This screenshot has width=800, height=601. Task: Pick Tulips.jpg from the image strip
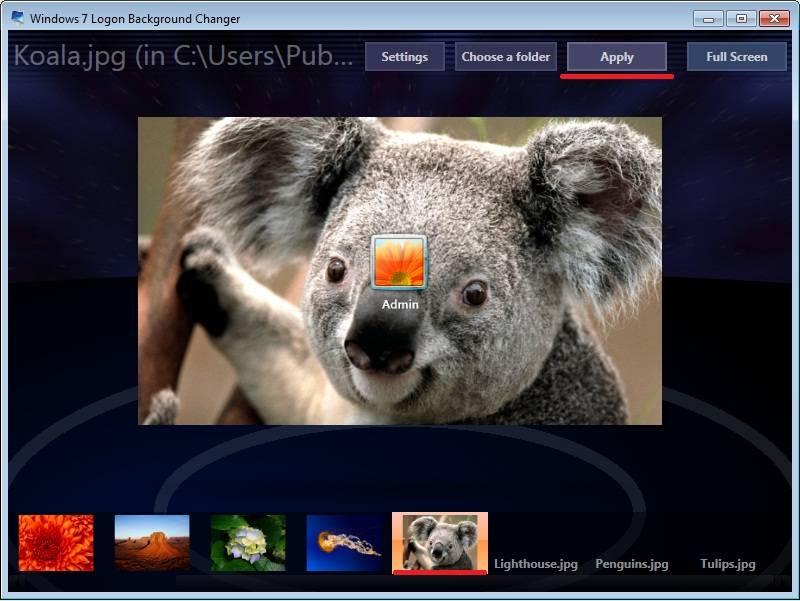click(x=728, y=564)
